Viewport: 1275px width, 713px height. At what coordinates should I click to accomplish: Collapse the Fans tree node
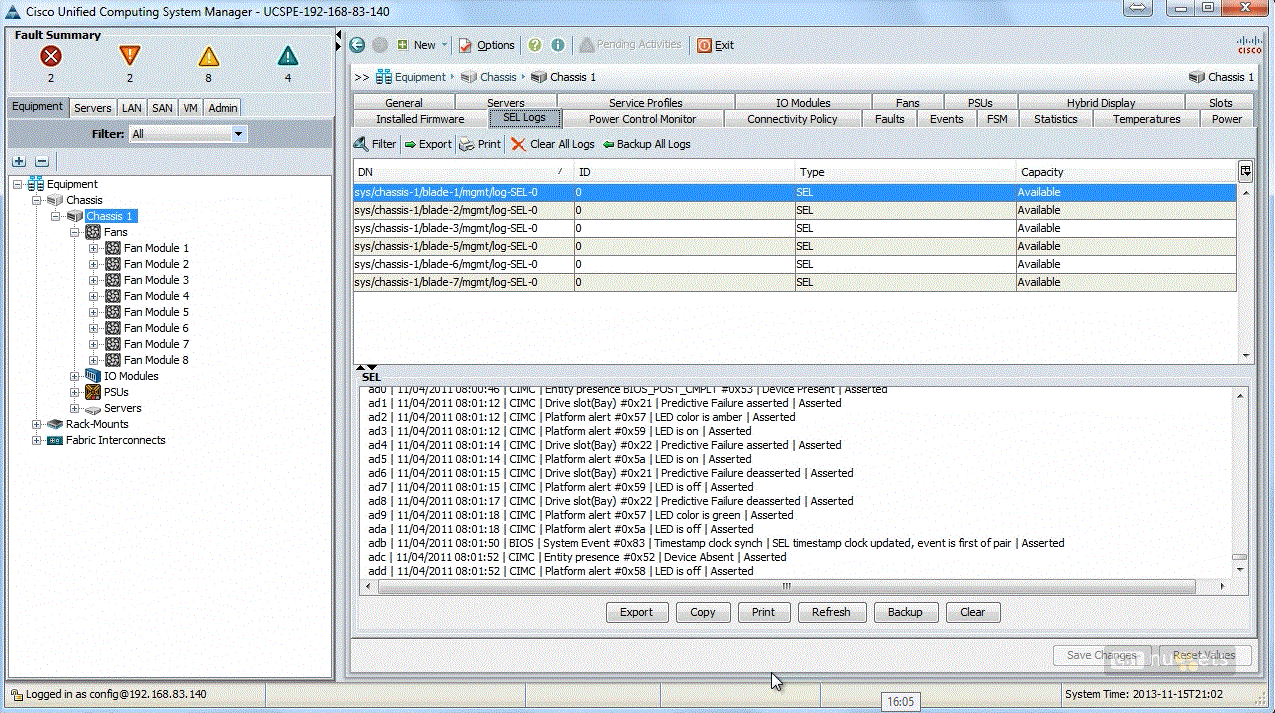[x=75, y=232]
